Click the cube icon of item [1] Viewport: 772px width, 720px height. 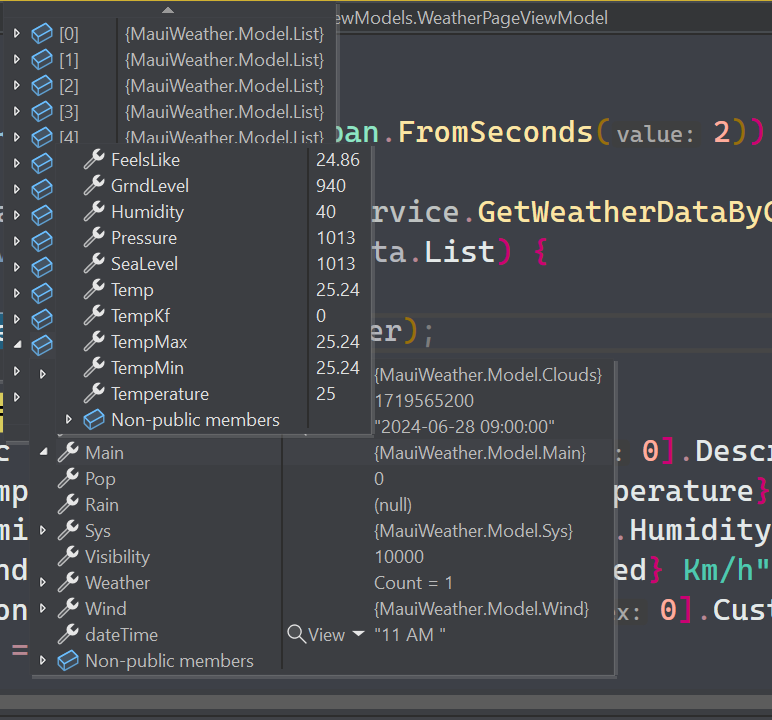pyautogui.click(x=42, y=60)
